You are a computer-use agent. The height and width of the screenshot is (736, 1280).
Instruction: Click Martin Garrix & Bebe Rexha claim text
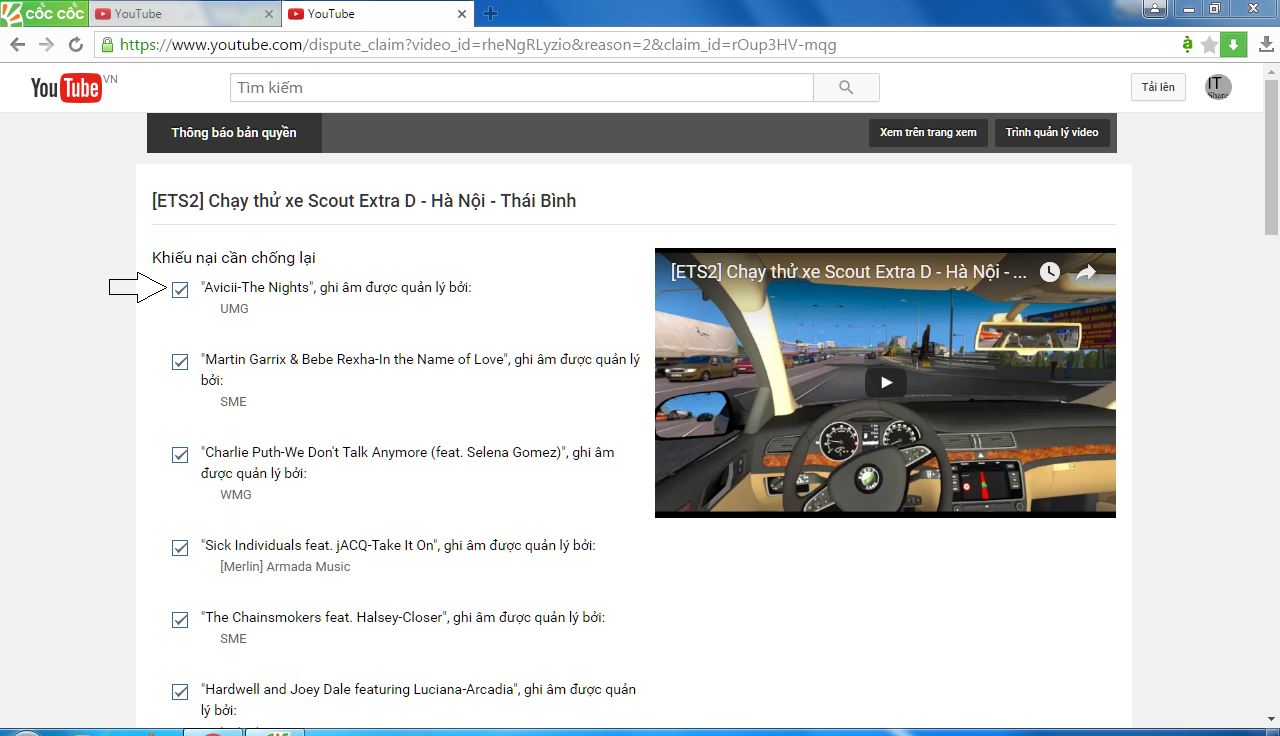[420, 370]
